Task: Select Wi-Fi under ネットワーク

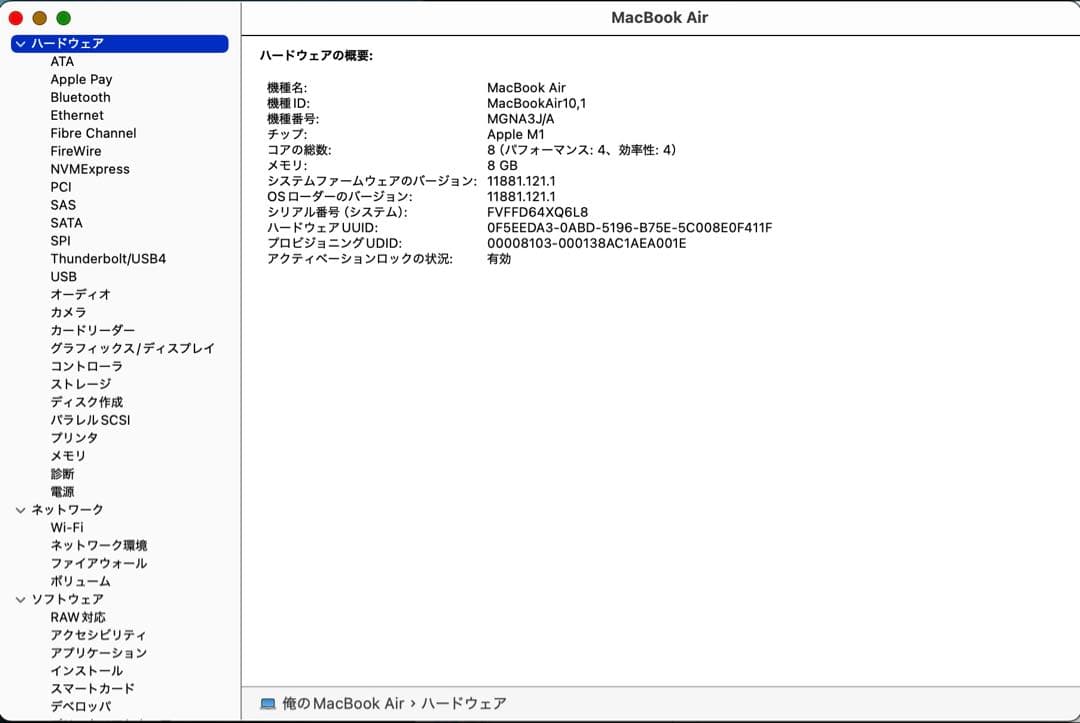Action: (66, 527)
